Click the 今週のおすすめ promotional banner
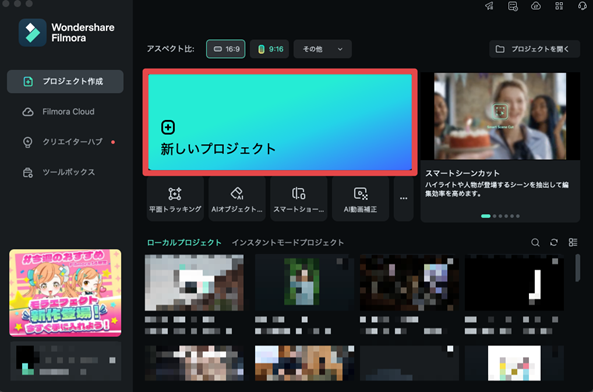 (x=65, y=293)
